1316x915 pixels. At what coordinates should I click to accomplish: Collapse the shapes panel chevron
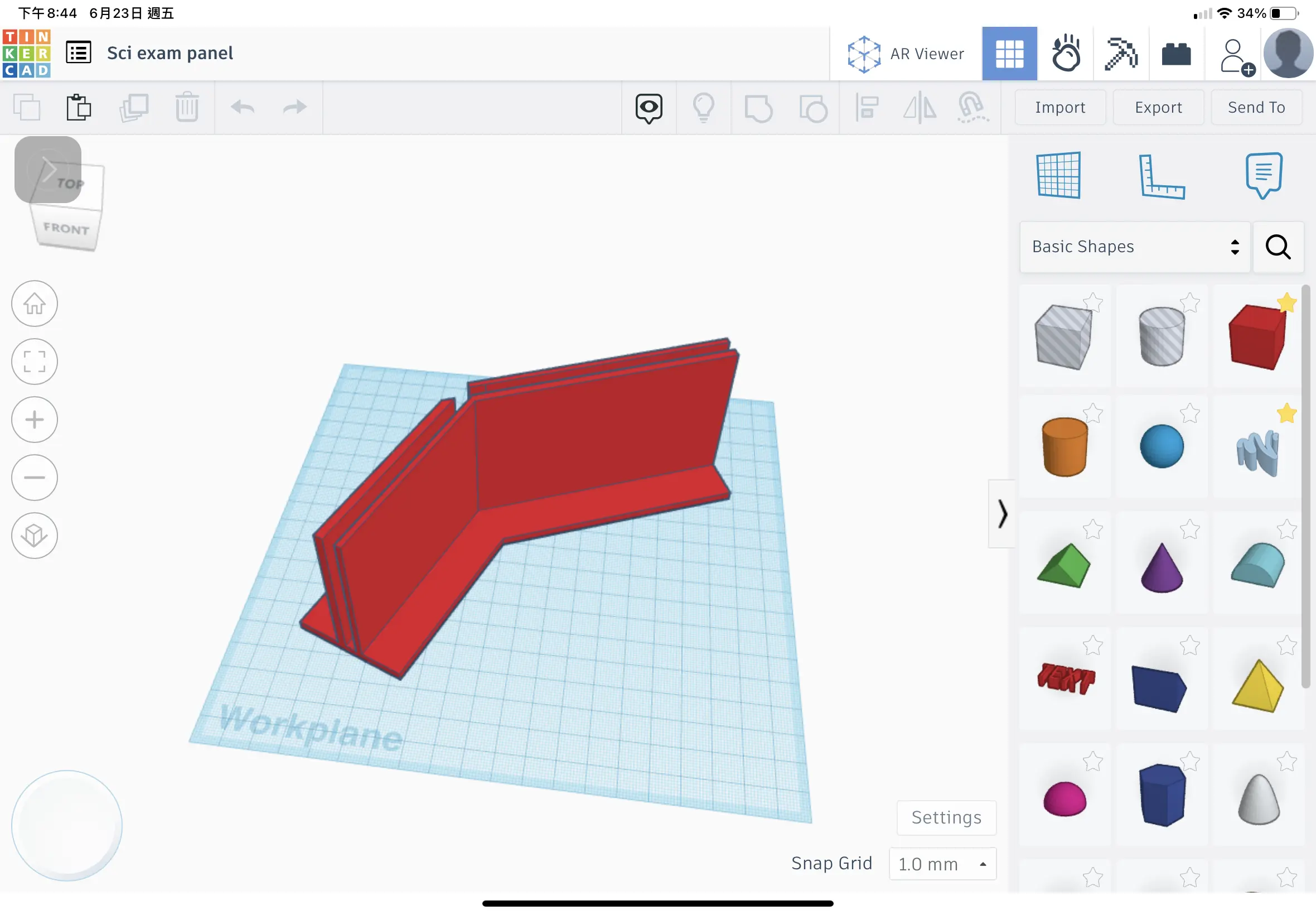pyautogui.click(x=1002, y=514)
